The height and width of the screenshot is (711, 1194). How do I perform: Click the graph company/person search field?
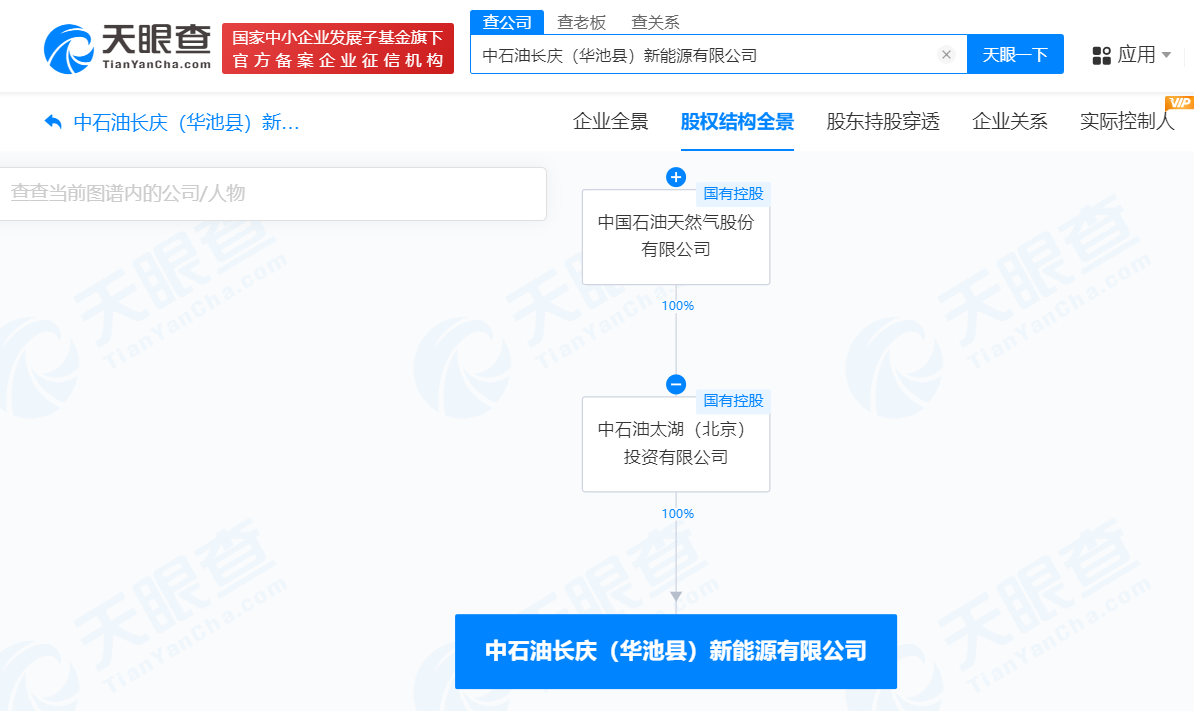[x=273, y=194]
